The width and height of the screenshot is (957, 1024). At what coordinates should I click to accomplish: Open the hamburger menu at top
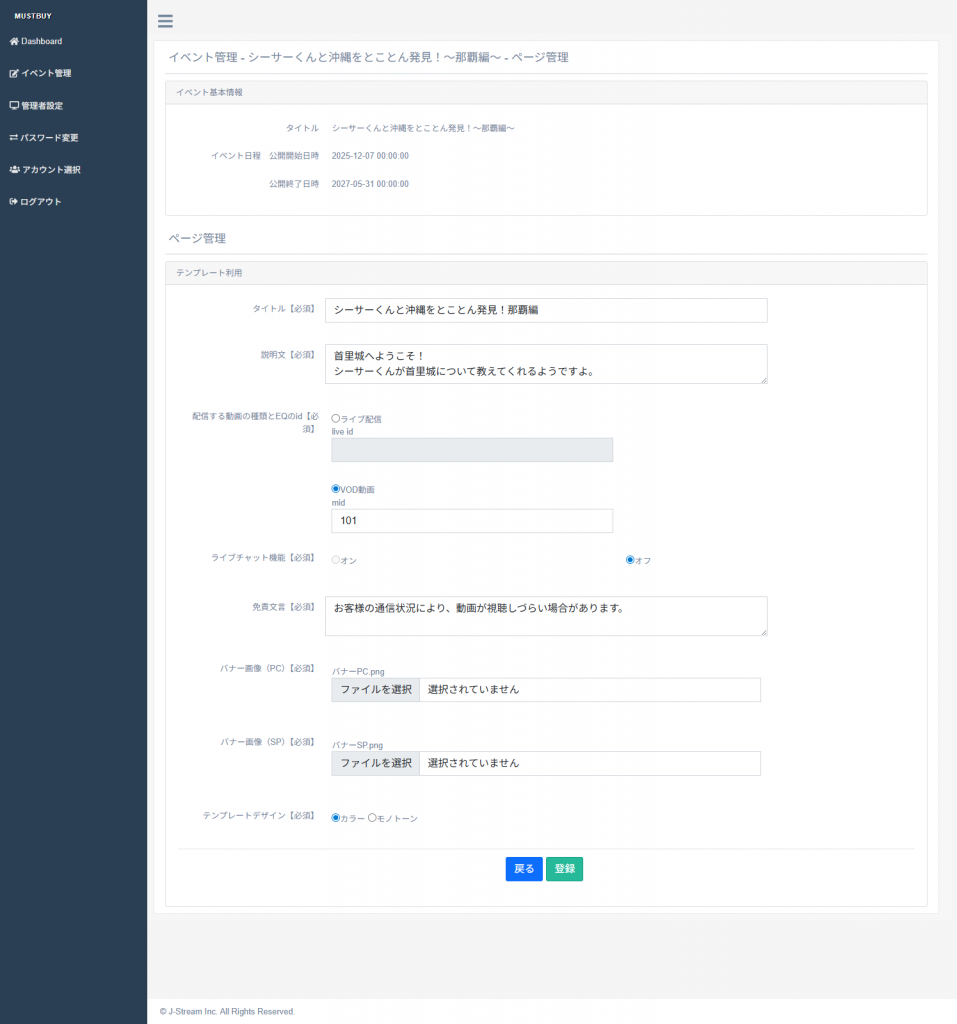click(x=166, y=20)
